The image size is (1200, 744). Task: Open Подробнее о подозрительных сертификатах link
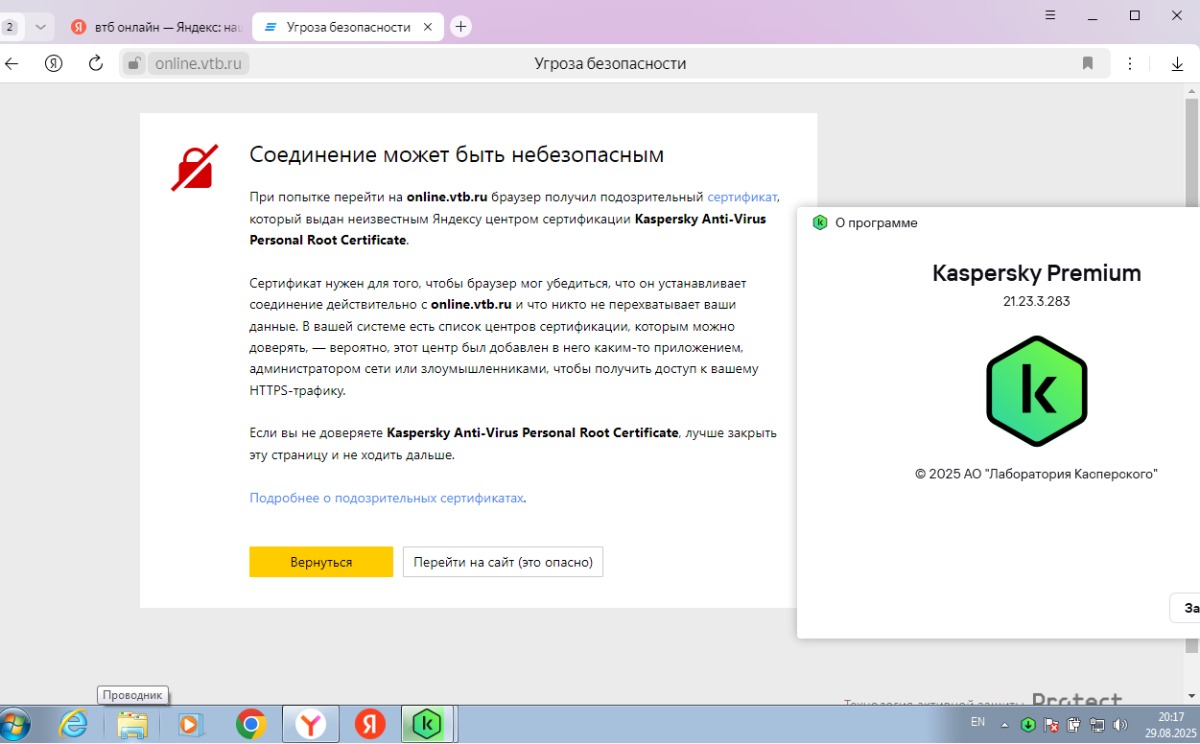[x=386, y=497]
